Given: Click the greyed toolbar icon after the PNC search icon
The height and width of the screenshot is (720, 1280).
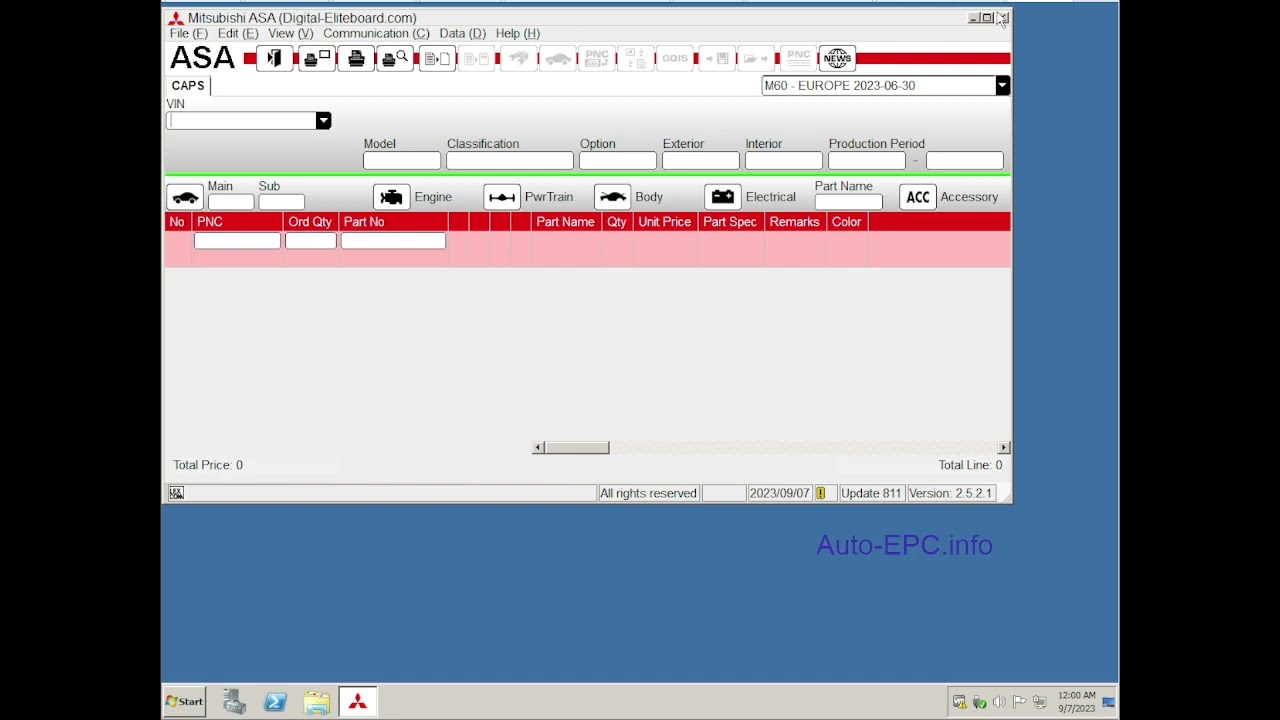Looking at the screenshot, I should click(x=636, y=58).
